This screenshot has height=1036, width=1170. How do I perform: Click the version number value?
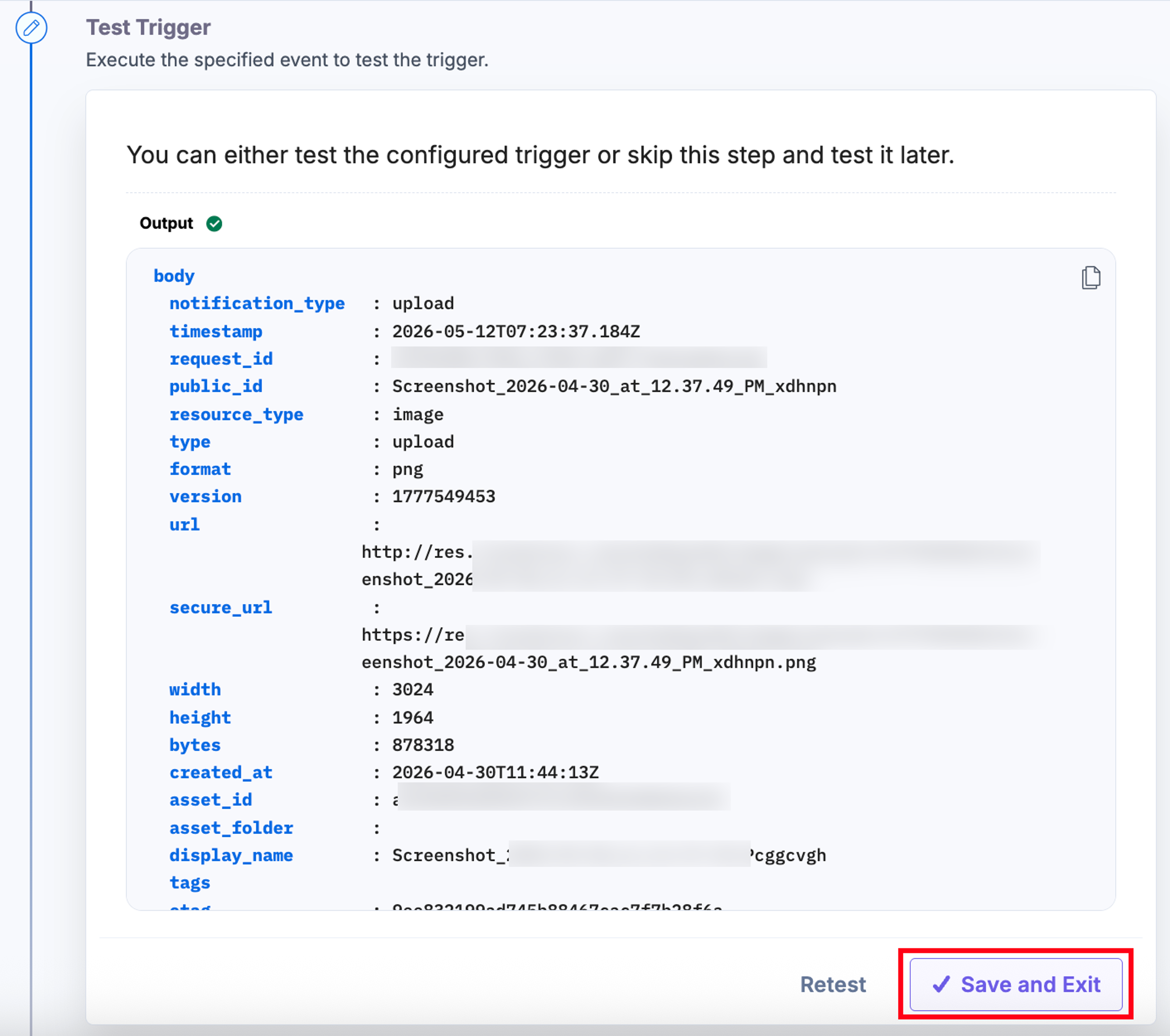[444, 497]
